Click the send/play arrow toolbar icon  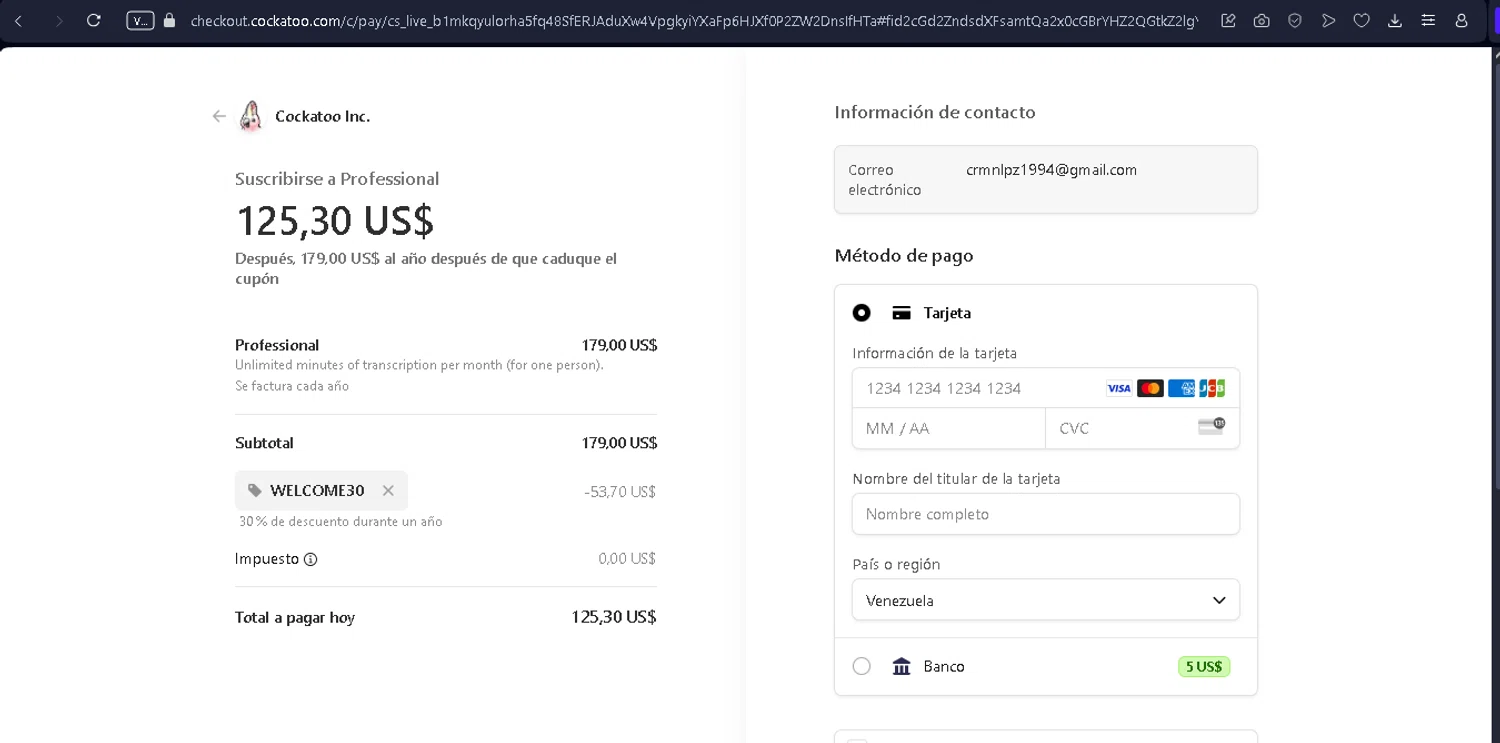(x=1328, y=20)
